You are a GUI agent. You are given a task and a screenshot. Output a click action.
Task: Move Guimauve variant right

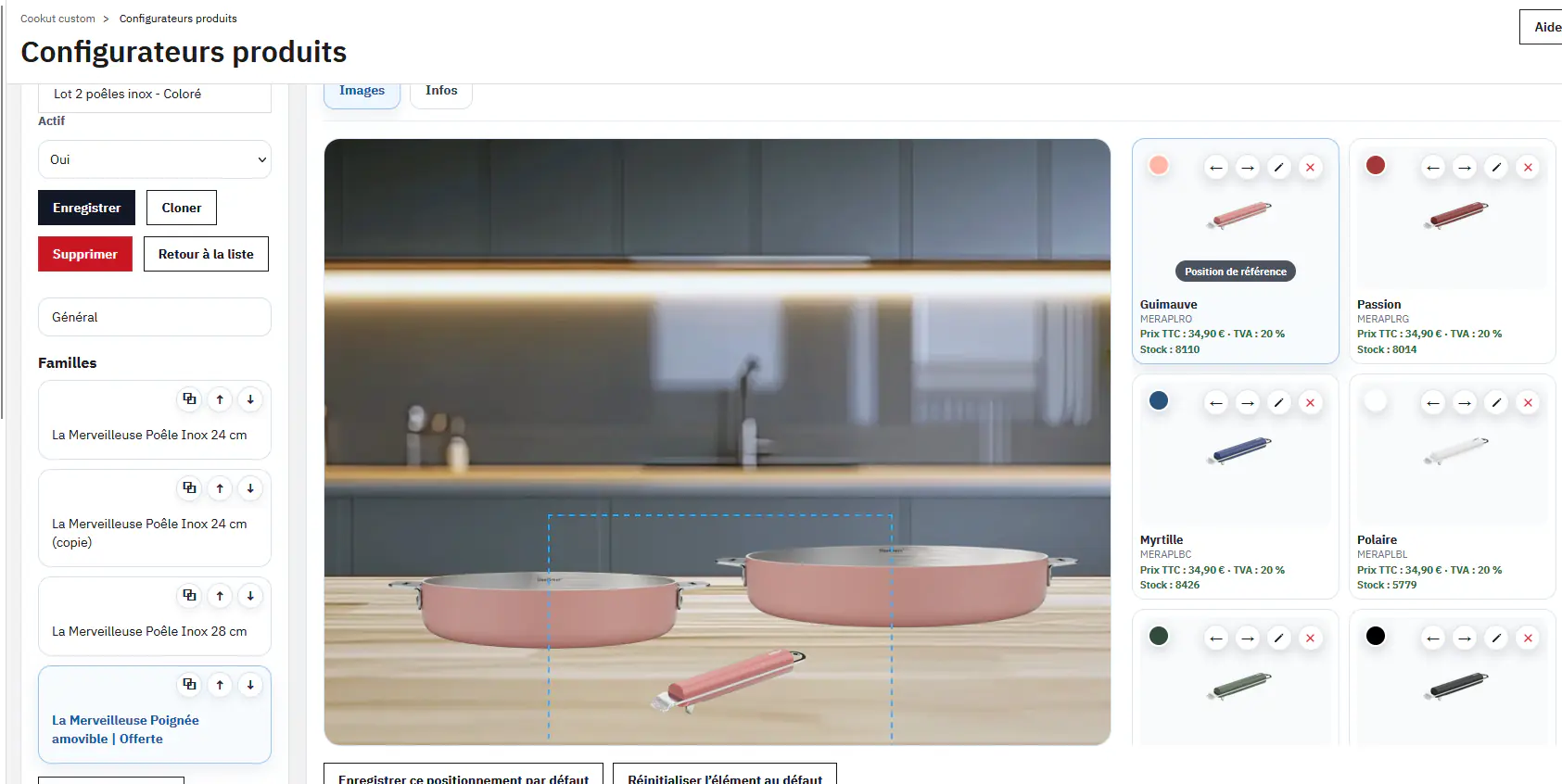(1248, 168)
